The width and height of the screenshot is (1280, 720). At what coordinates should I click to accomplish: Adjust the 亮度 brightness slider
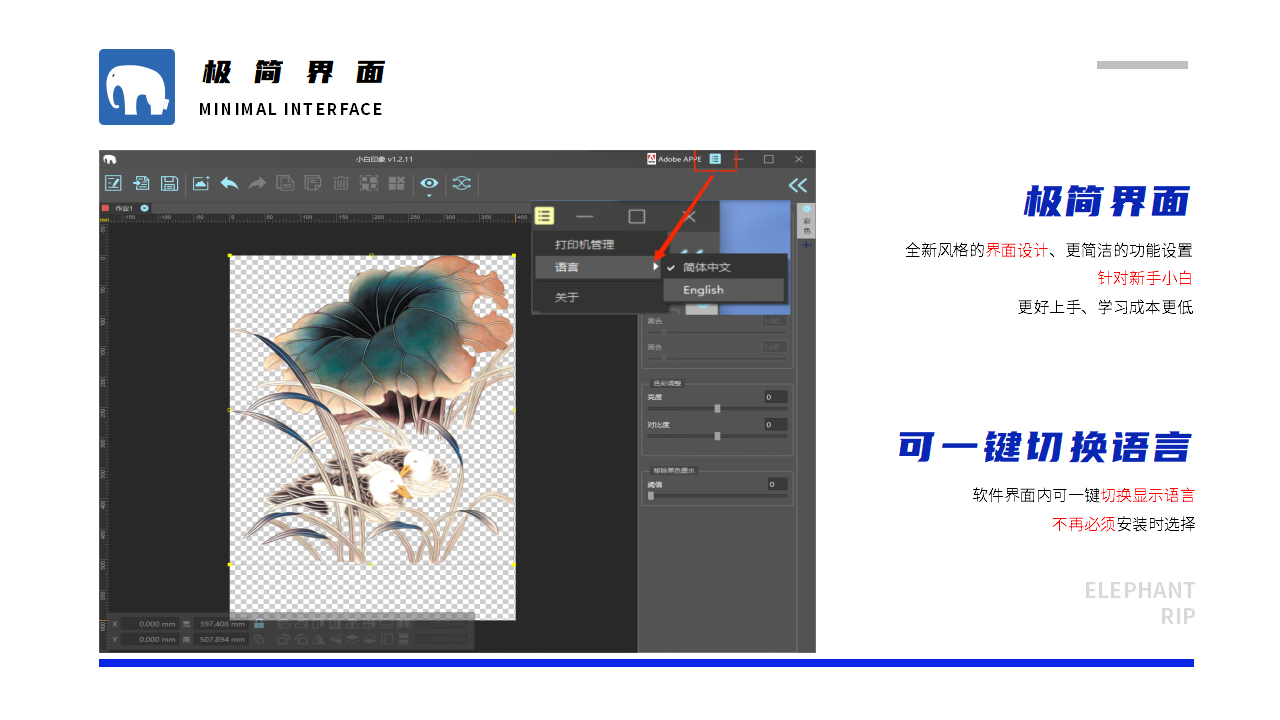(x=717, y=408)
